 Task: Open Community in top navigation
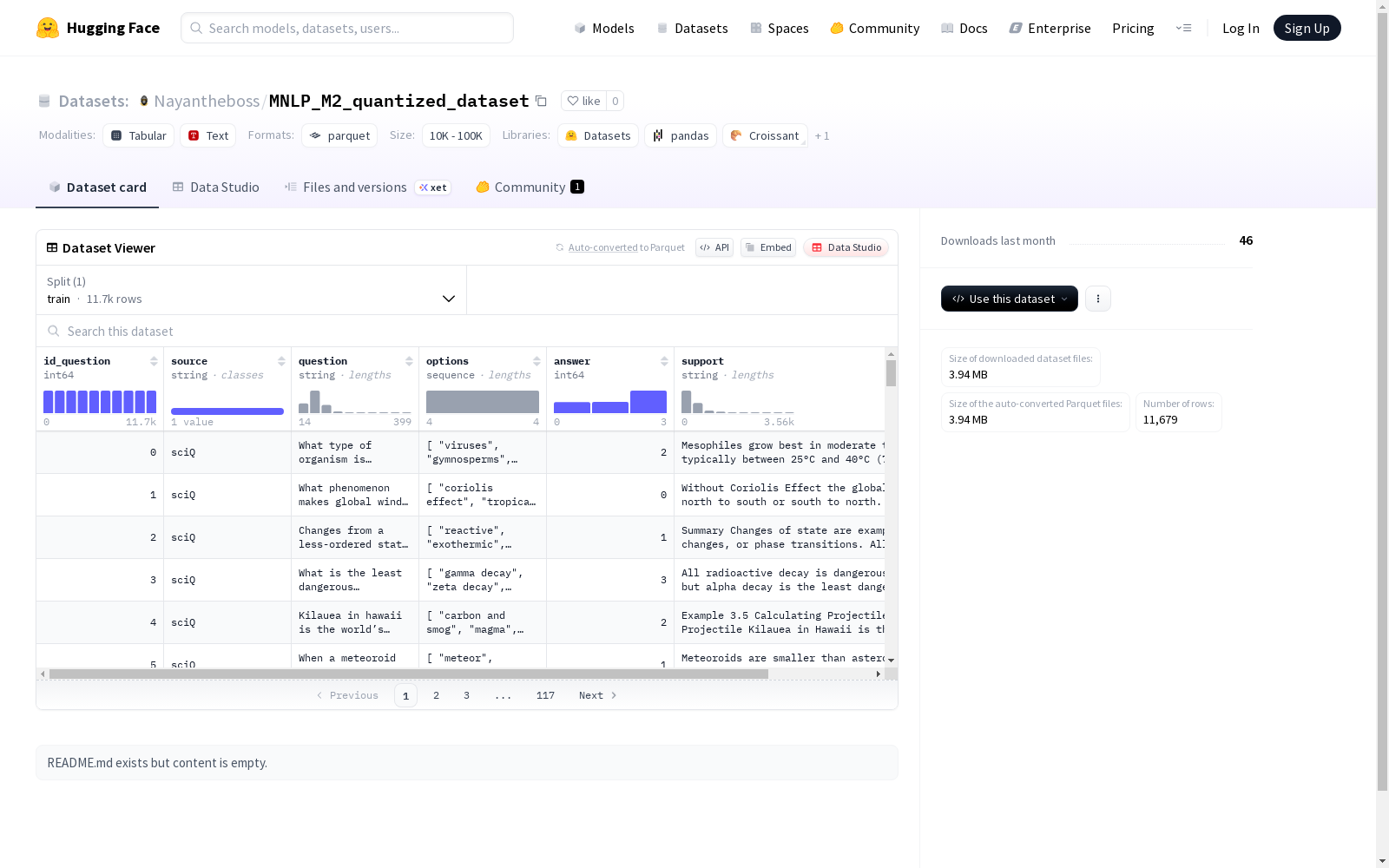click(874, 28)
